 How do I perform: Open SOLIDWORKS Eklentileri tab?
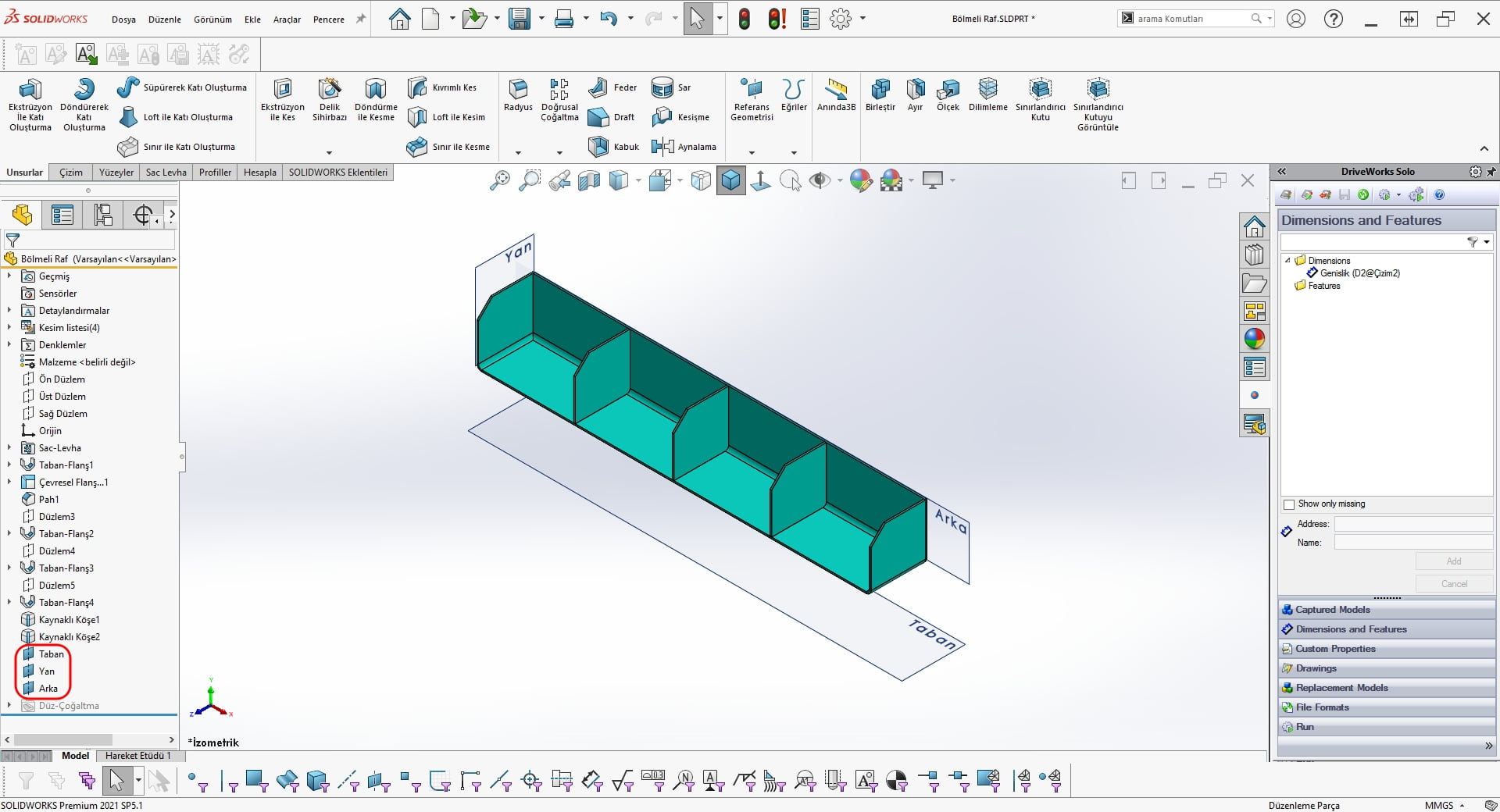tap(338, 173)
